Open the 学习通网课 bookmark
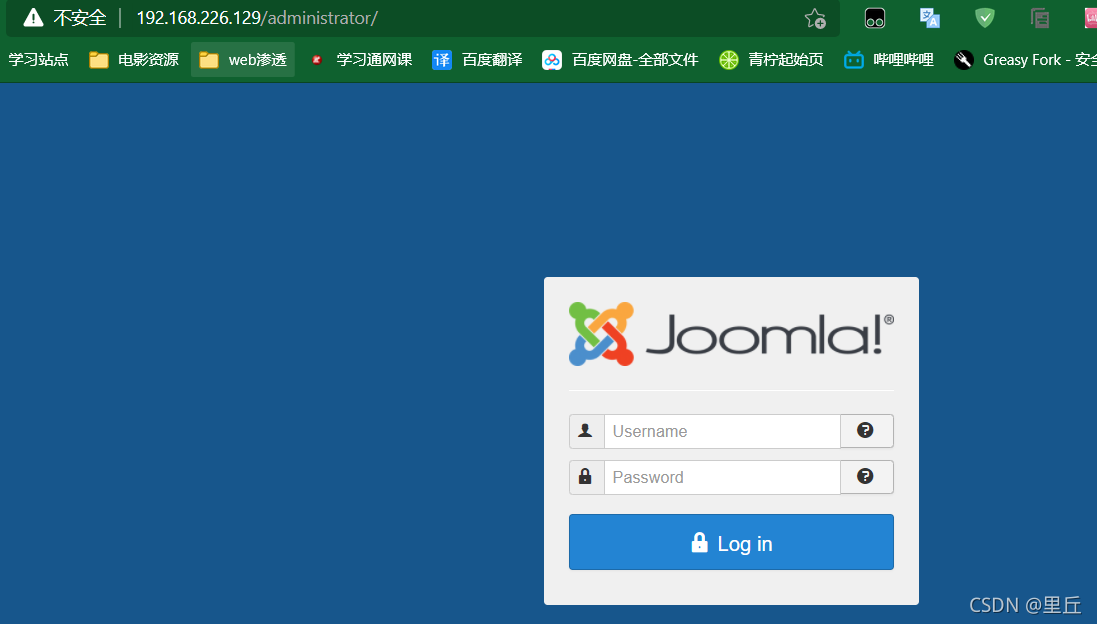The image size is (1097, 624). tap(362, 60)
